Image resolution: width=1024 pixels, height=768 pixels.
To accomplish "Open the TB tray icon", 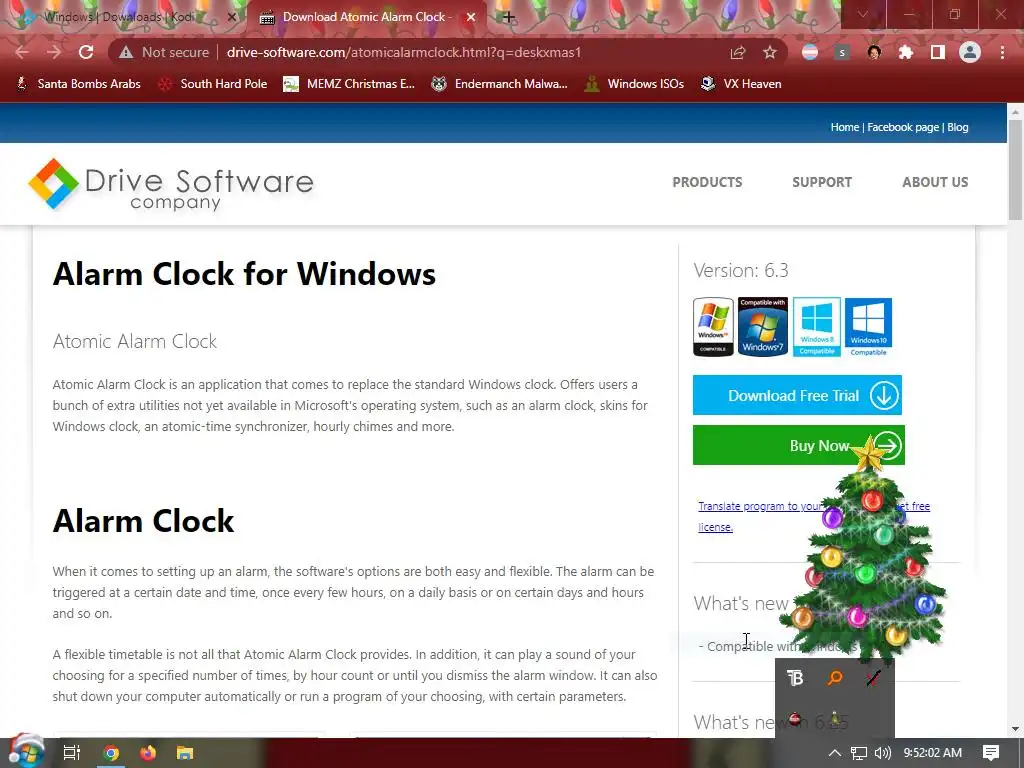I will (795, 678).
